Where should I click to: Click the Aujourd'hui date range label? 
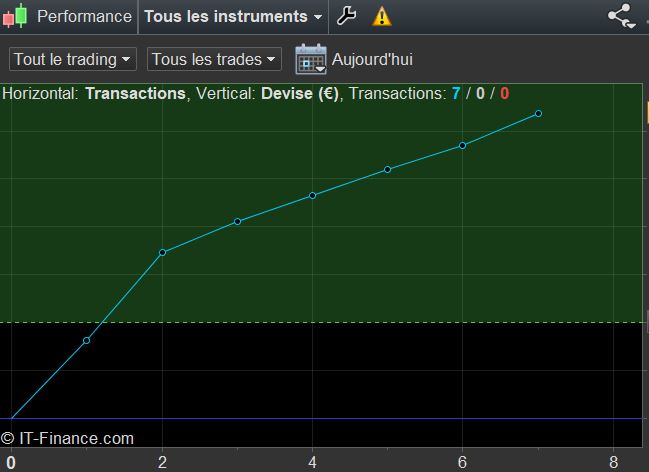tap(372, 59)
